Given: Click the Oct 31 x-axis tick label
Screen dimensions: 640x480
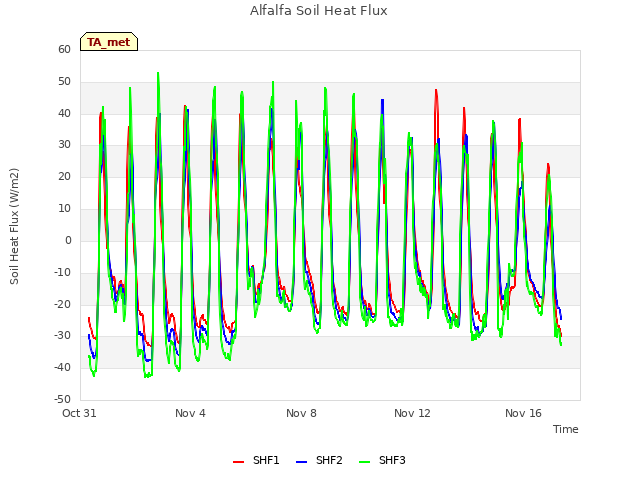Looking at the screenshot, I should [79, 413].
